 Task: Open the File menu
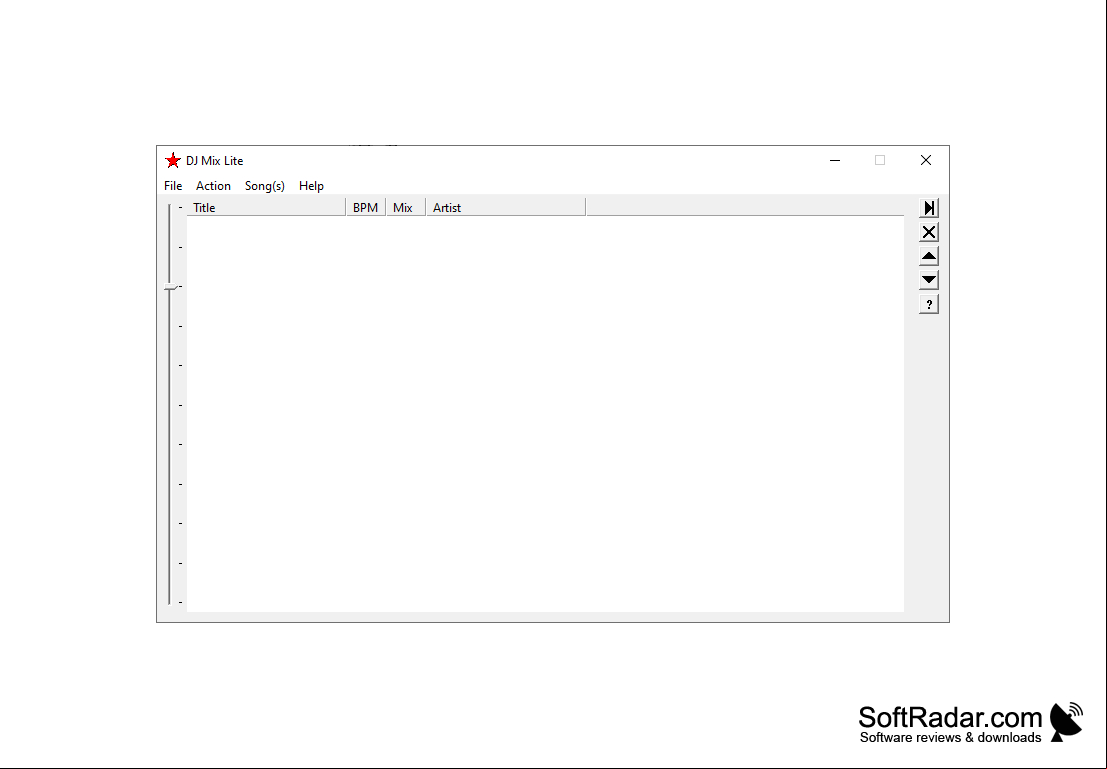pyautogui.click(x=173, y=186)
